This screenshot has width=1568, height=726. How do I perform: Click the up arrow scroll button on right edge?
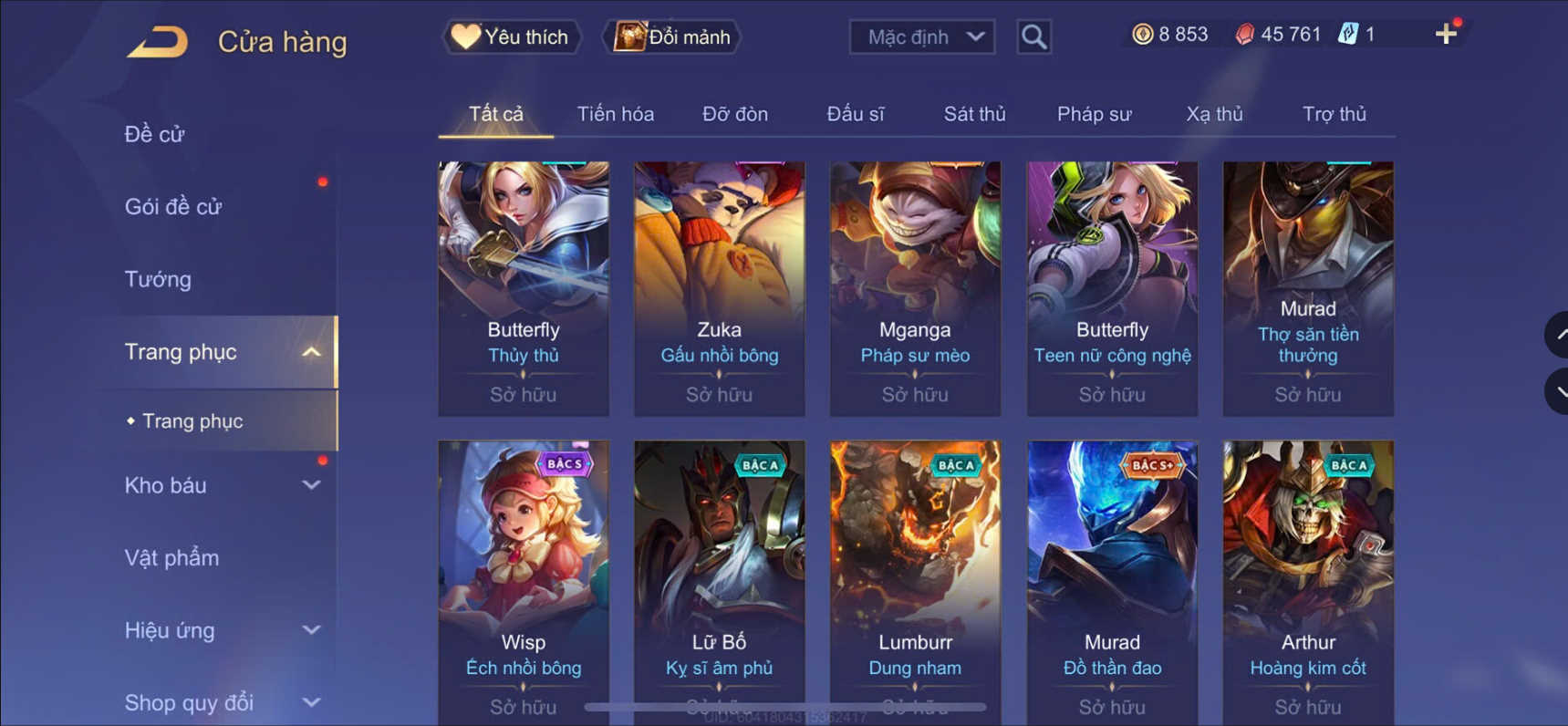(1558, 335)
